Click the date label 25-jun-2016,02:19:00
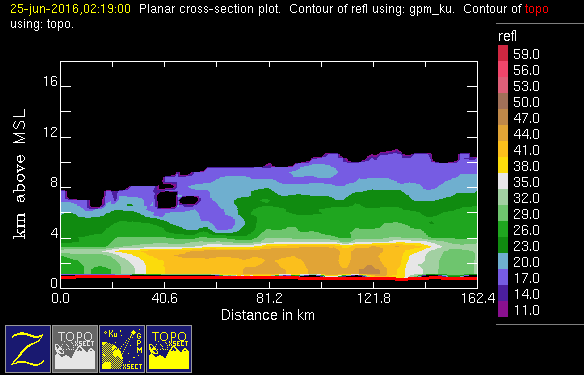Image resolution: width=584 pixels, height=375 pixels. 70,9
